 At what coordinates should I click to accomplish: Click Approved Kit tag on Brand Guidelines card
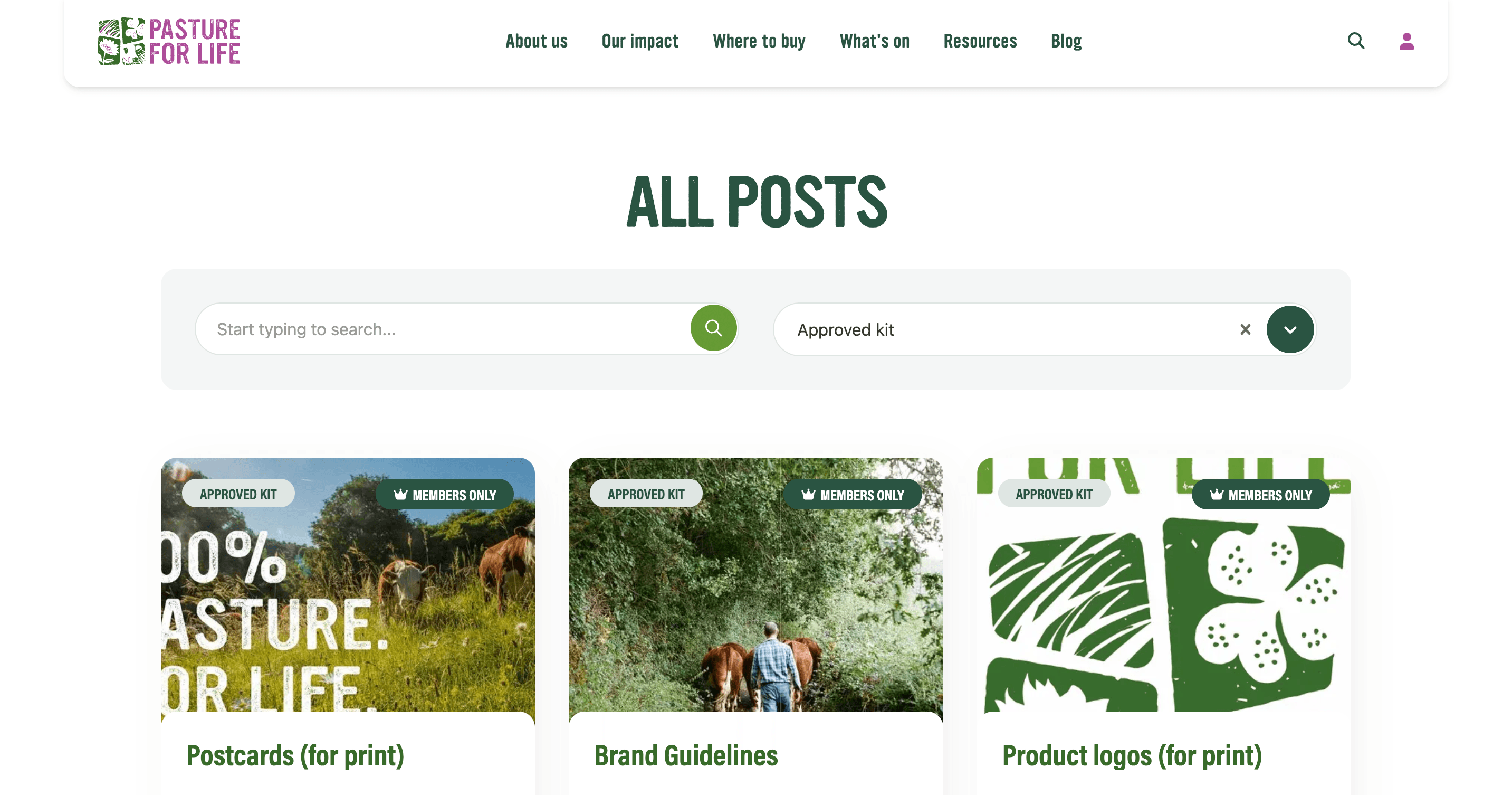point(646,494)
